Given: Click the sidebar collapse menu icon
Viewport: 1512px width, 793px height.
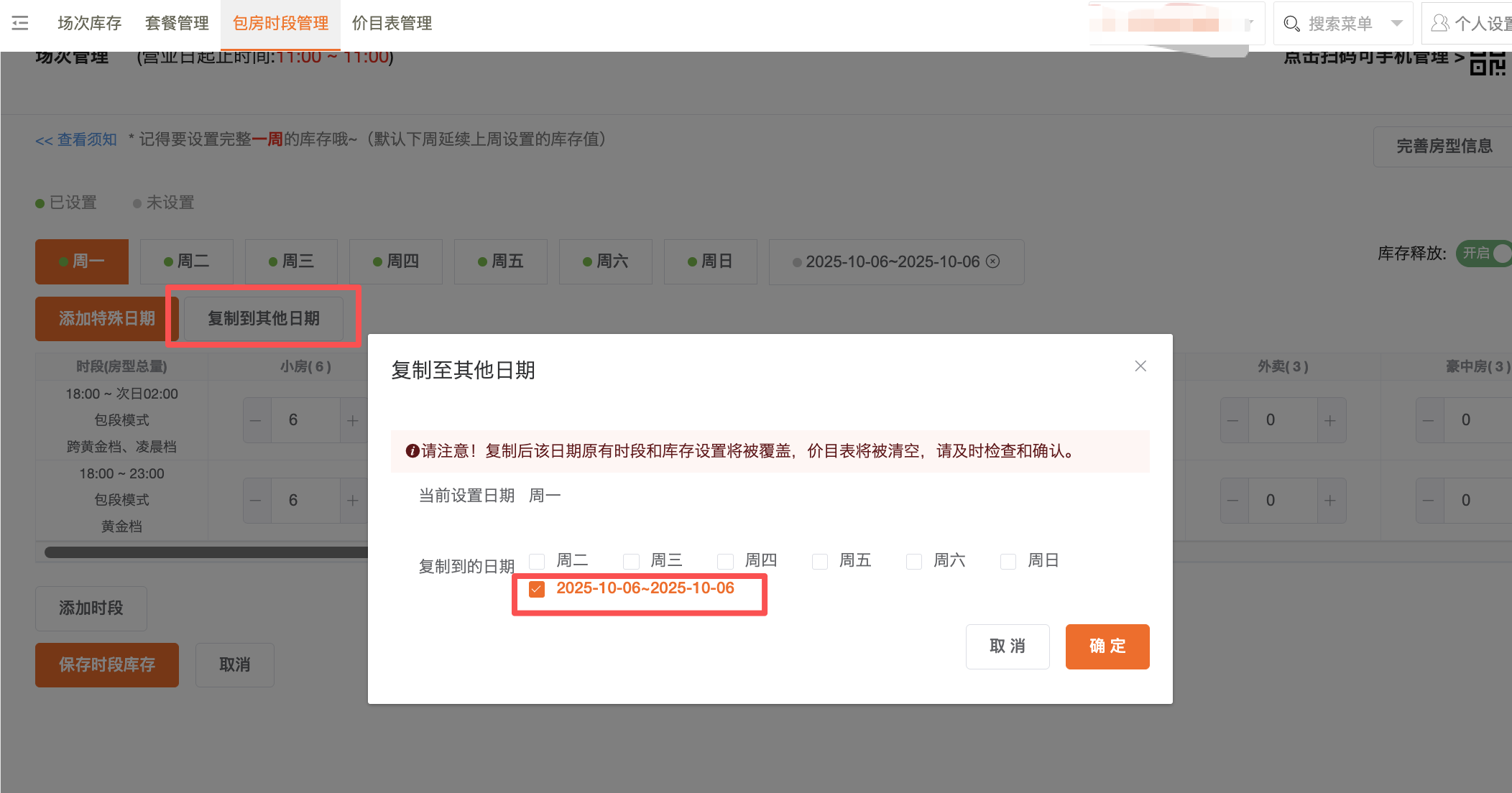Looking at the screenshot, I should point(20,23).
